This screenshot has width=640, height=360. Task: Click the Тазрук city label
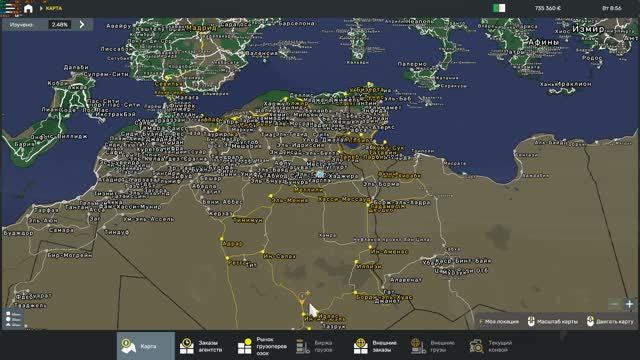point(334,326)
